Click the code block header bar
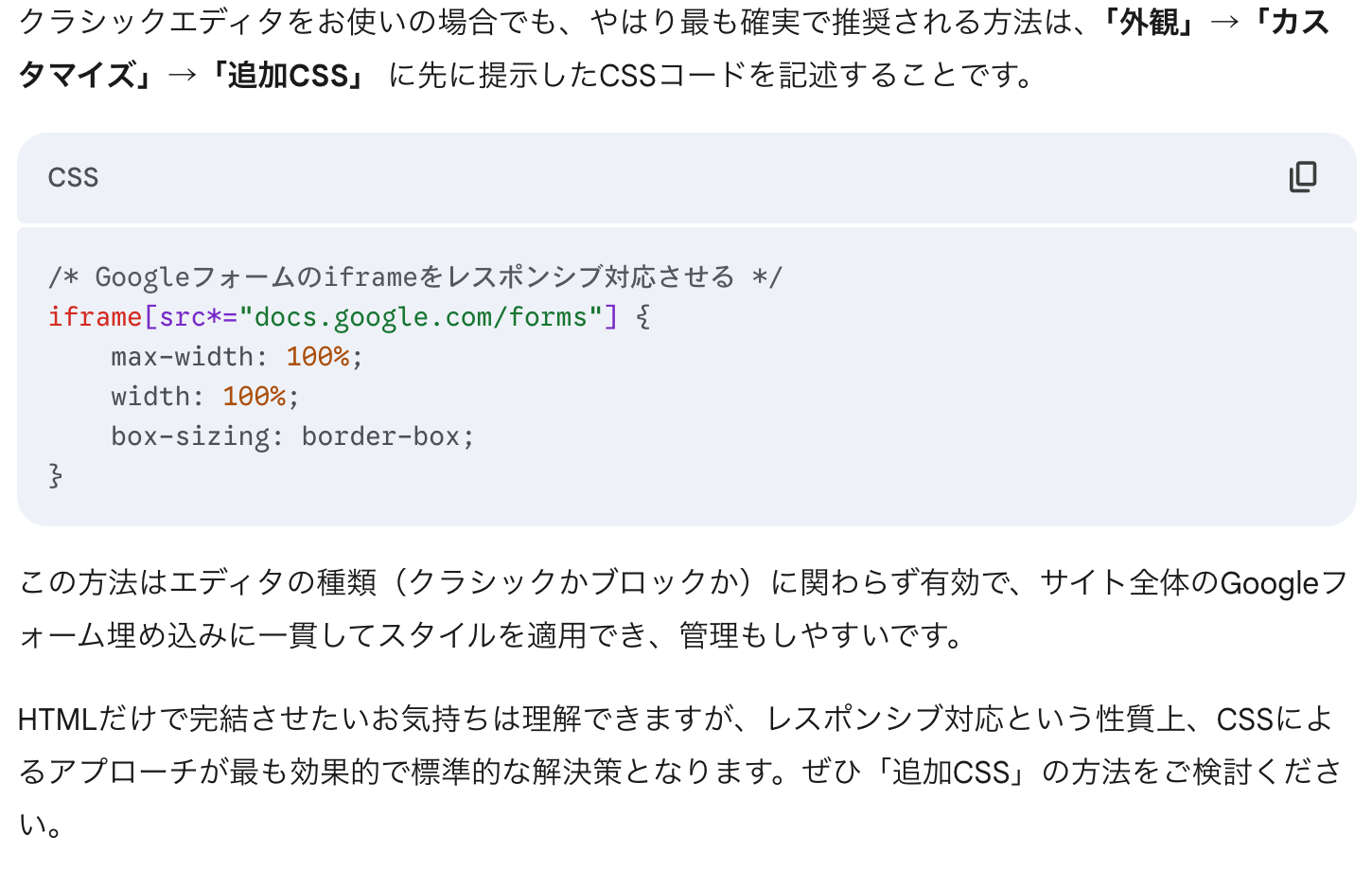Image resolution: width=1372 pixels, height=871 pixels. [687, 178]
